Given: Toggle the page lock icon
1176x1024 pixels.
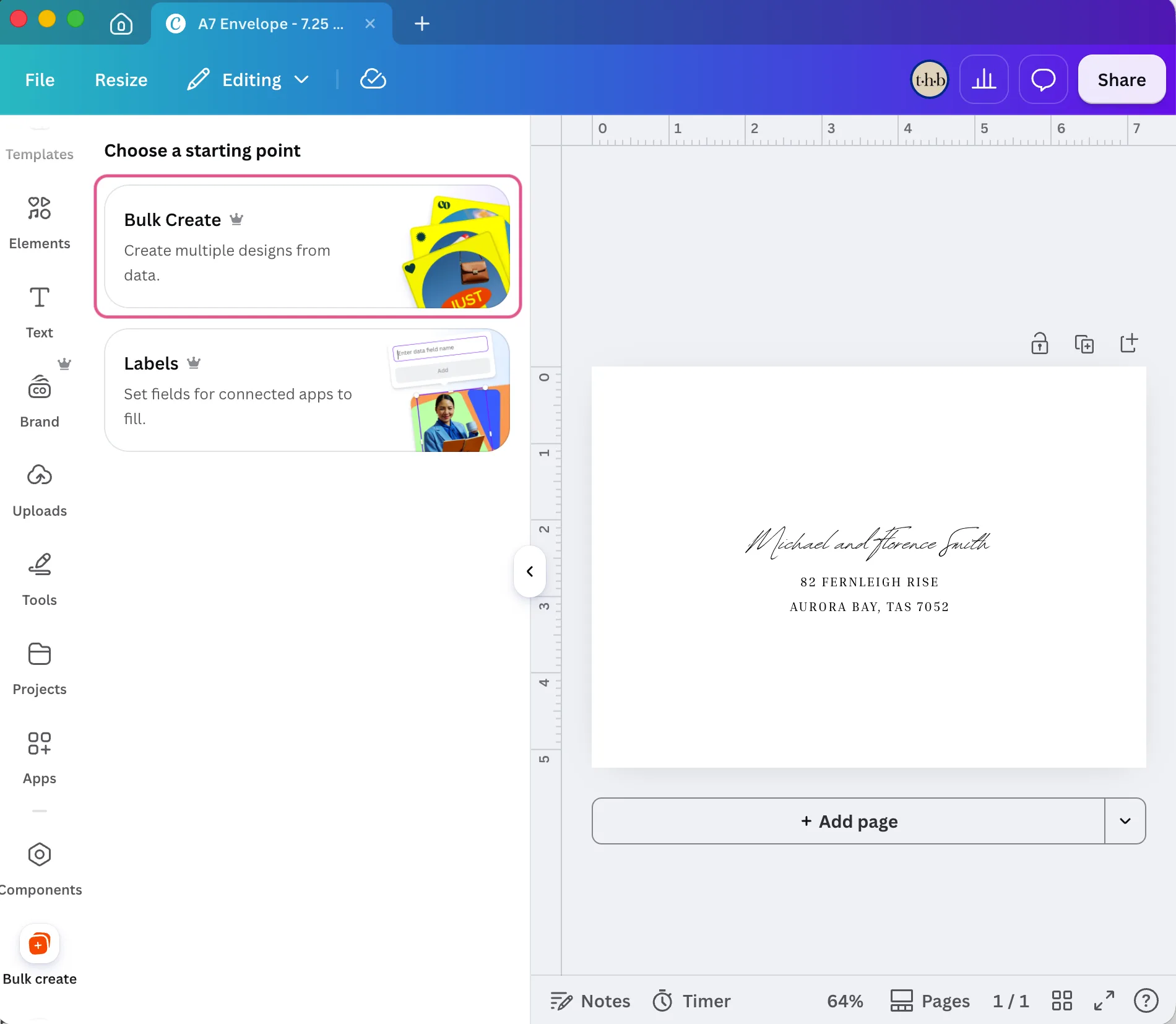Looking at the screenshot, I should click(1040, 343).
